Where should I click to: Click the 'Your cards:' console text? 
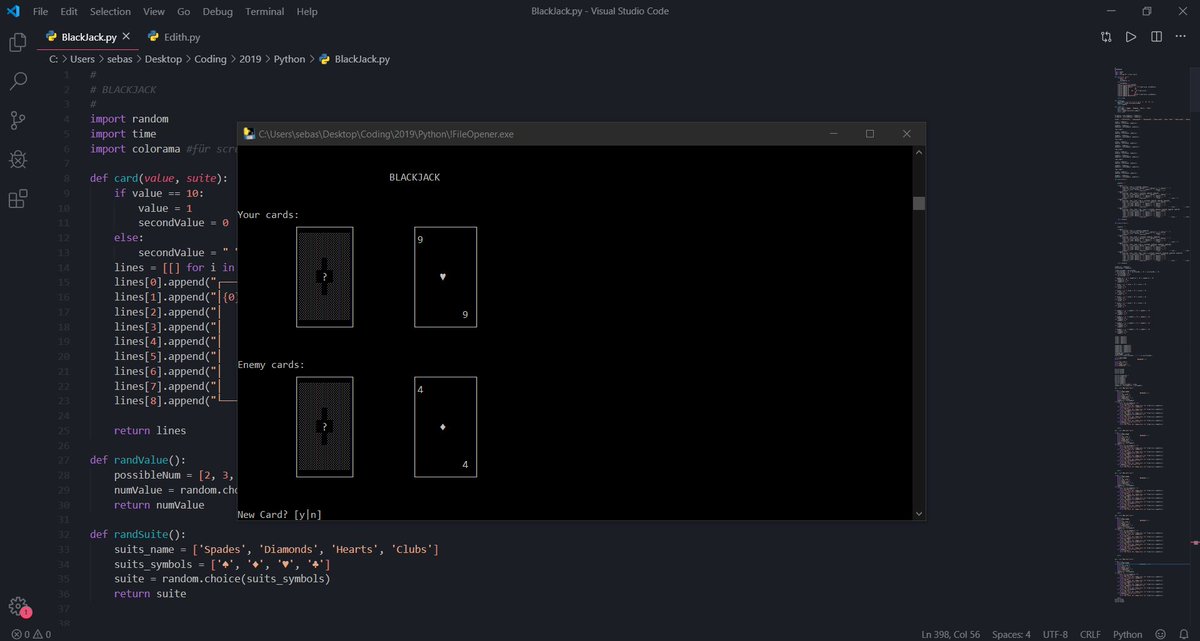tap(268, 215)
